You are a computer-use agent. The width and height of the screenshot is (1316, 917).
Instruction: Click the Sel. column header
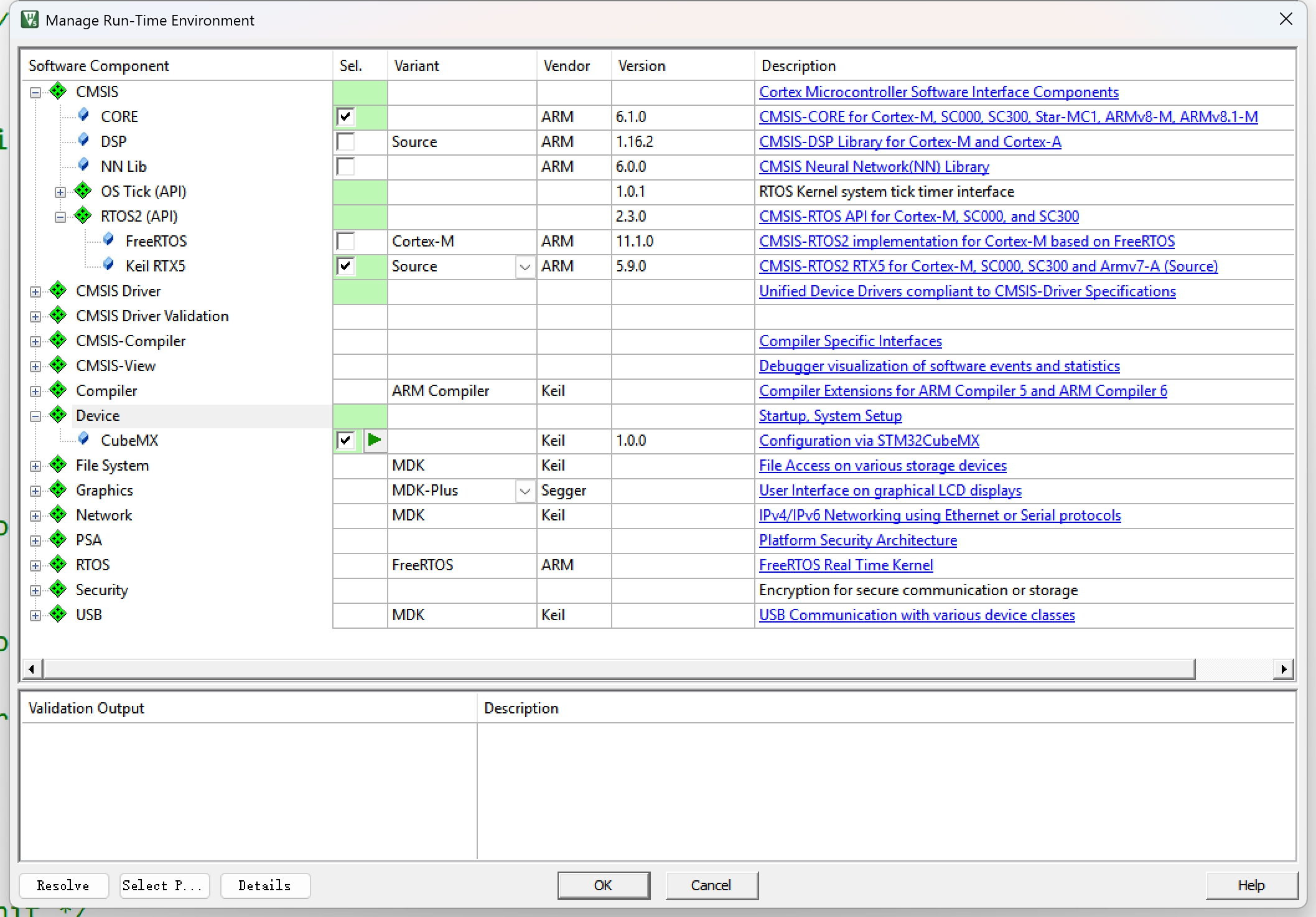[360, 65]
